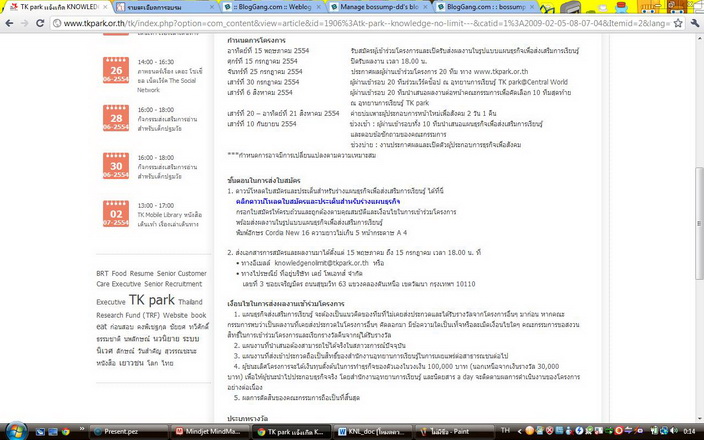Click the 26 June calendar date icon
The width and height of the screenshot is (704, 440).
117,70
